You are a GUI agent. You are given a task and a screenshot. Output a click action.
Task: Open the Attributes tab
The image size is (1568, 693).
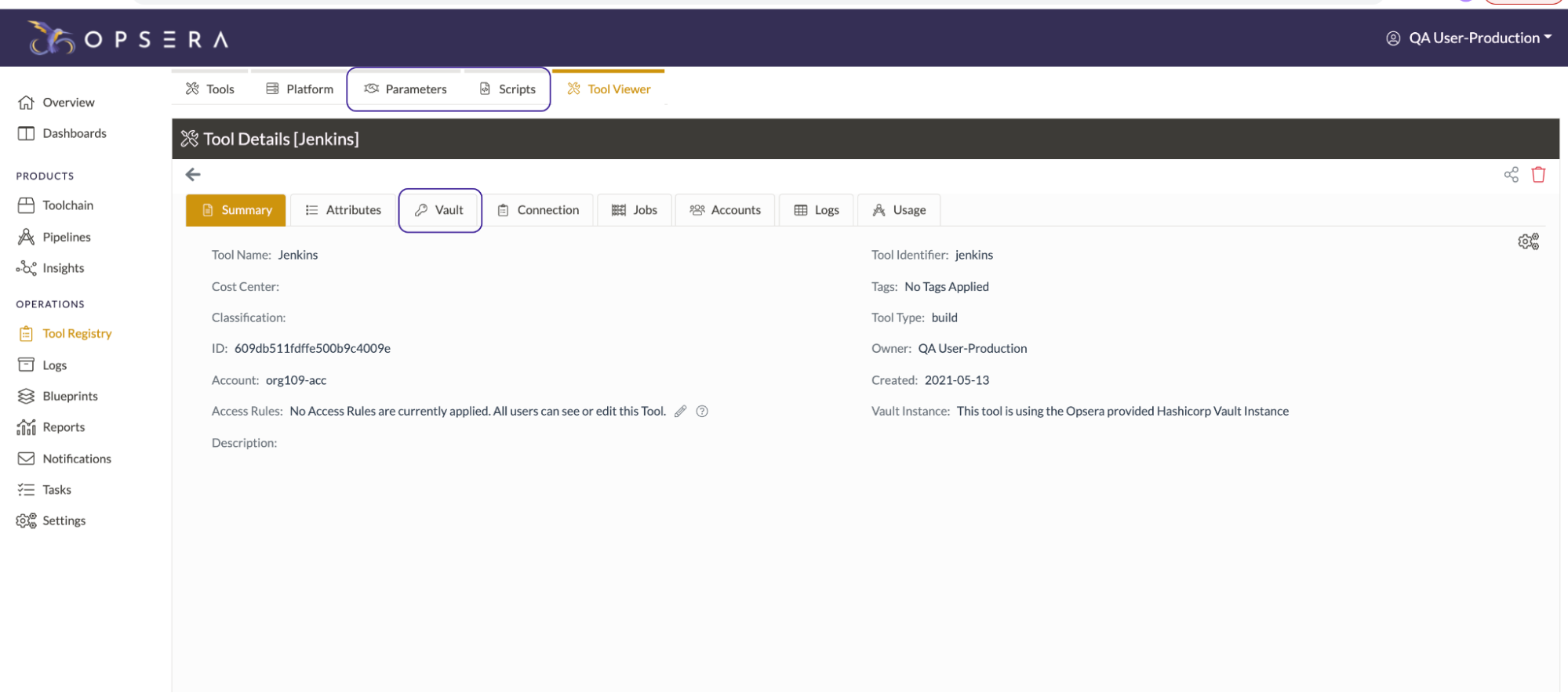tap(344, 210)
